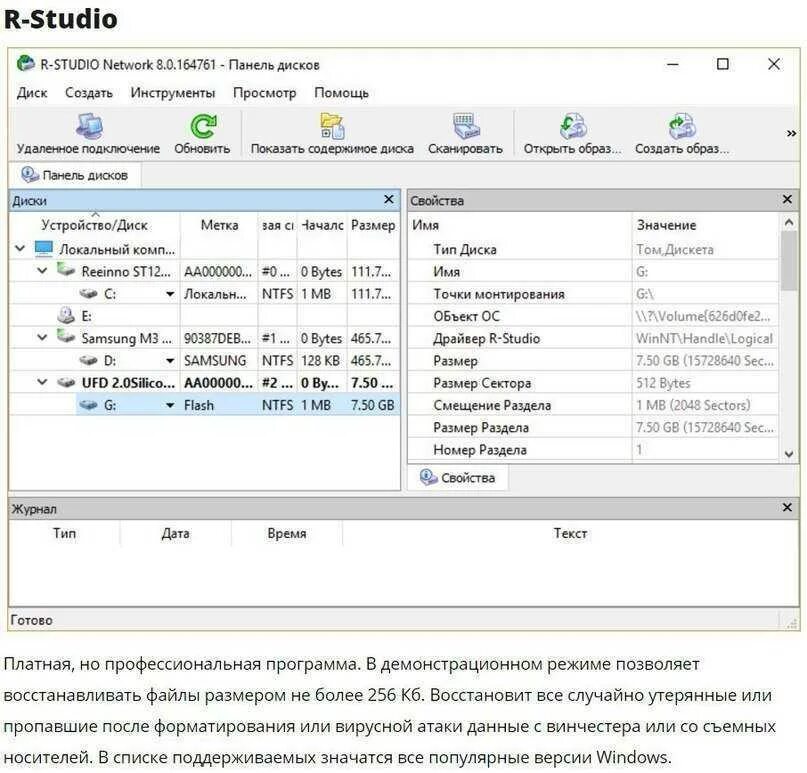807x773 pixels.
Task: Select the Локальный комп... computer icon
Action: (x=44, y=249)
